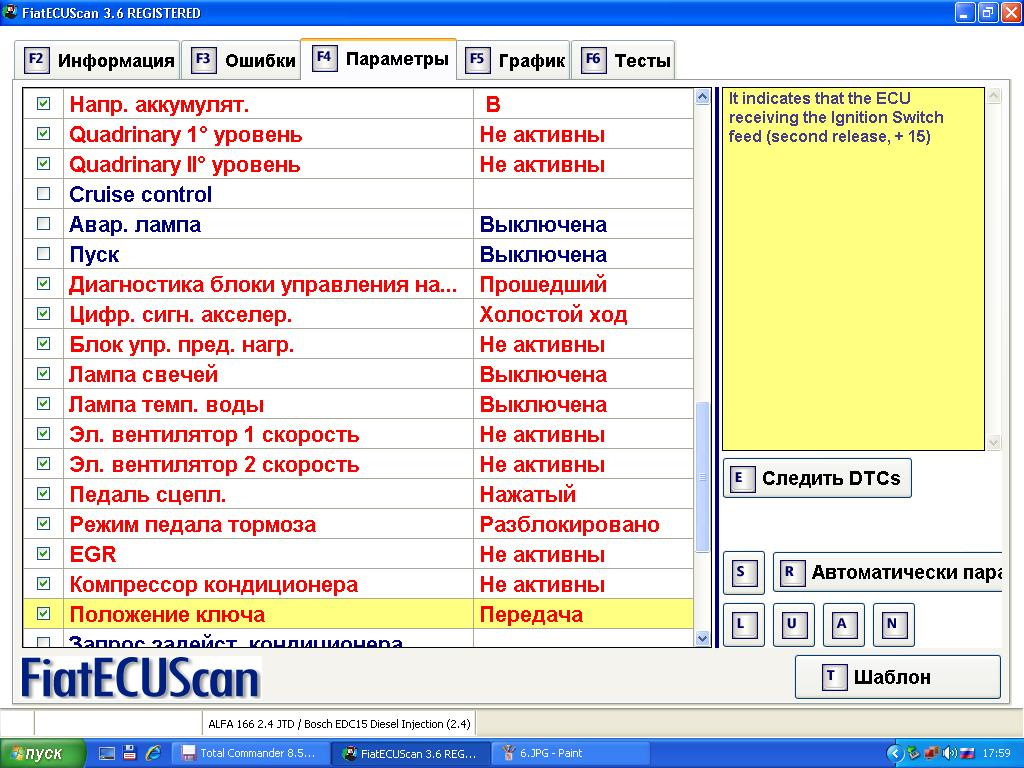This screenshot has height=768, width=1024.
Task: Click the Russian language flag tray icon
Action: (x=967, y=753)
